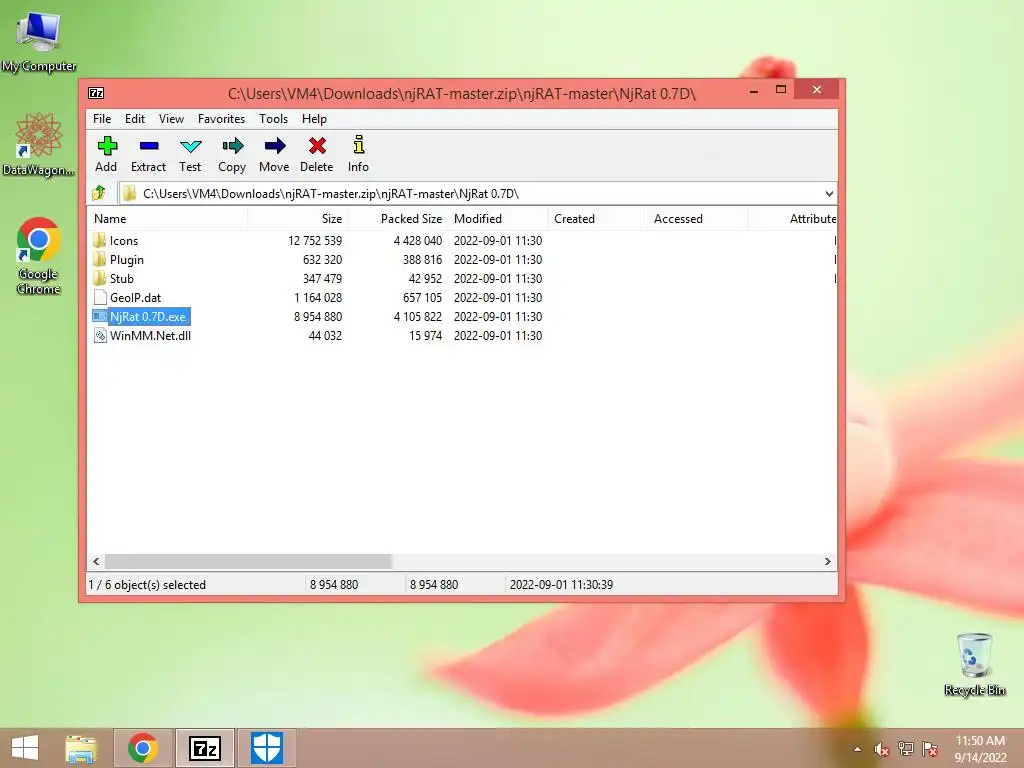Open the Tools menu
1024x768 pixels.
pos(273,119)
